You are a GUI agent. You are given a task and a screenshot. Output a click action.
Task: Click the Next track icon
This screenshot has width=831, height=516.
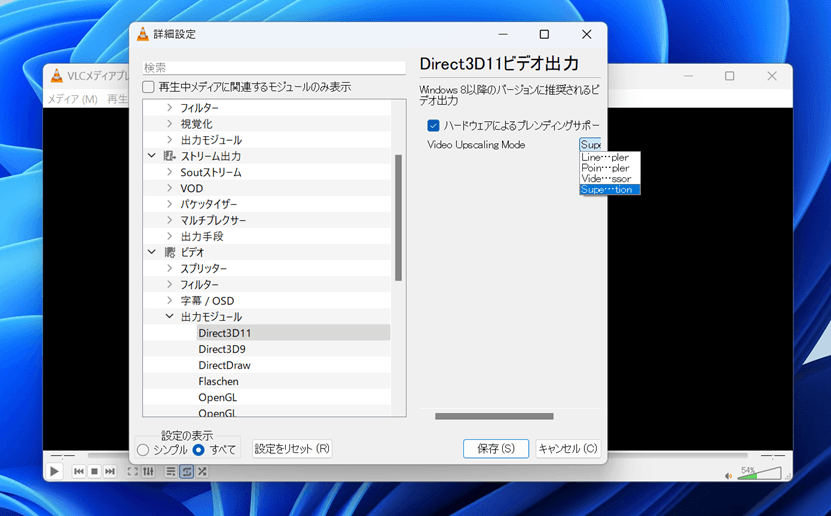click(109, 471)
